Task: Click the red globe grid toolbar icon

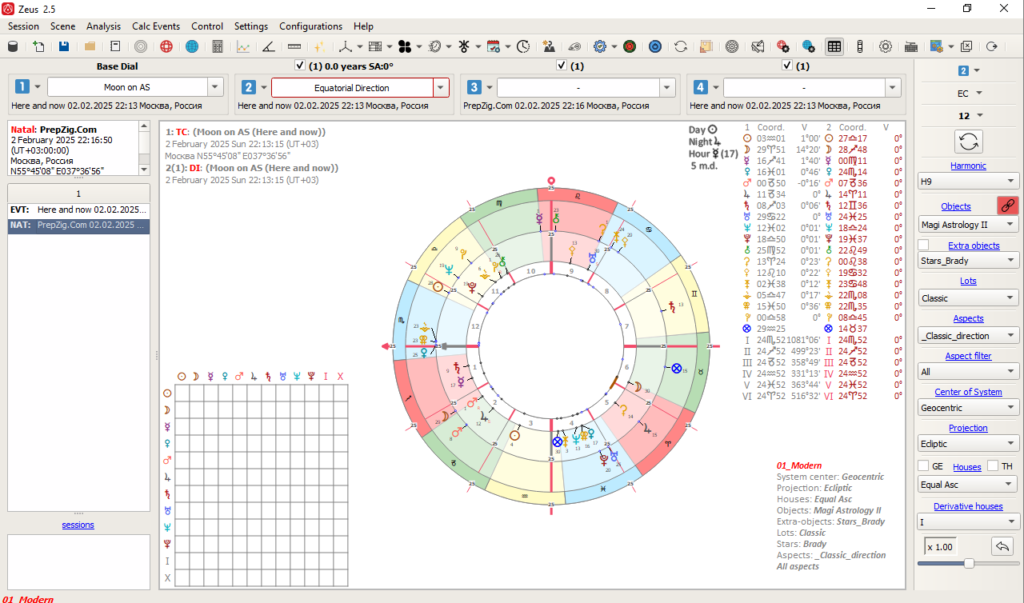Action: (167, 46)
